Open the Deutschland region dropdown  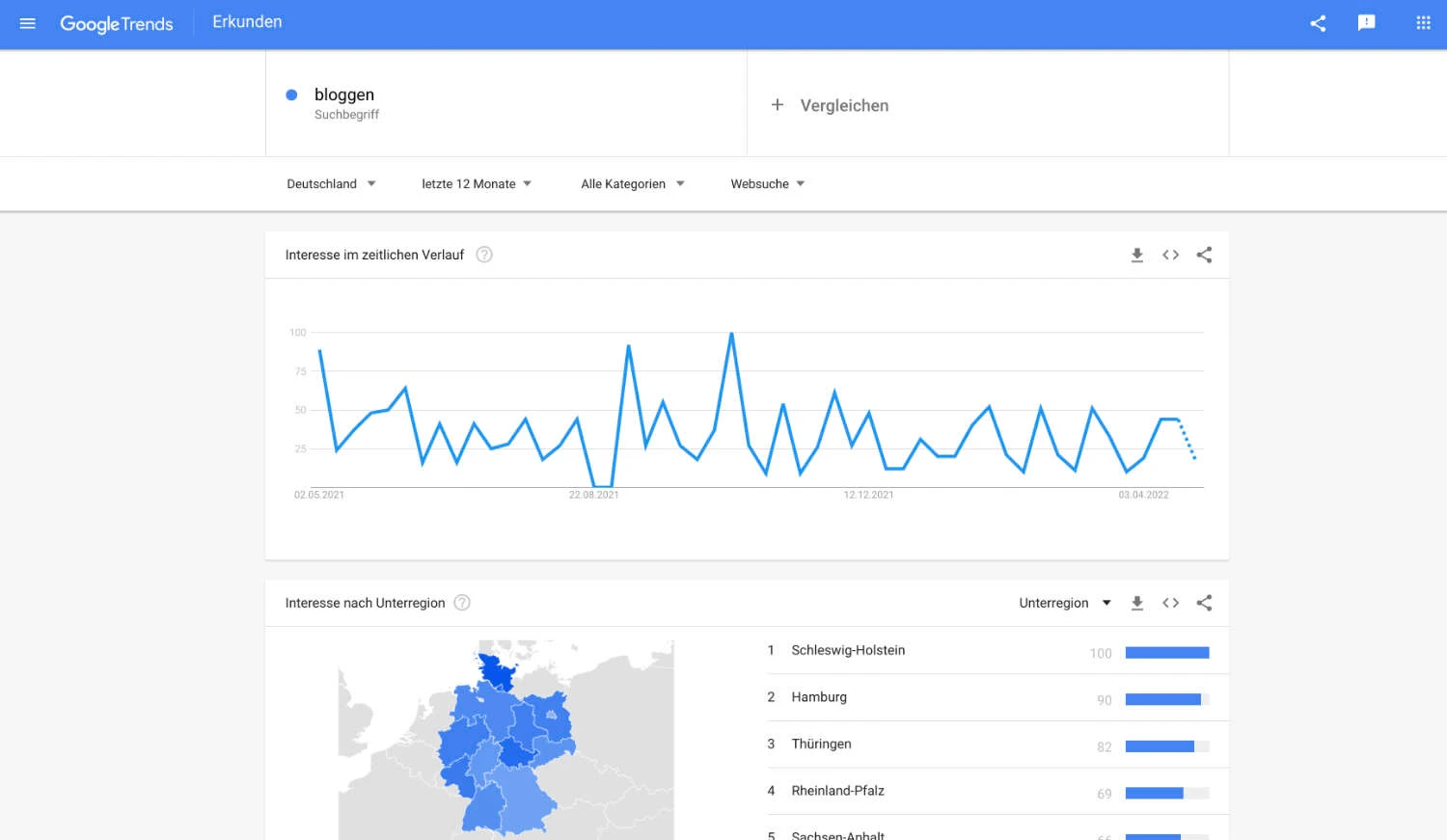(331, 183)
